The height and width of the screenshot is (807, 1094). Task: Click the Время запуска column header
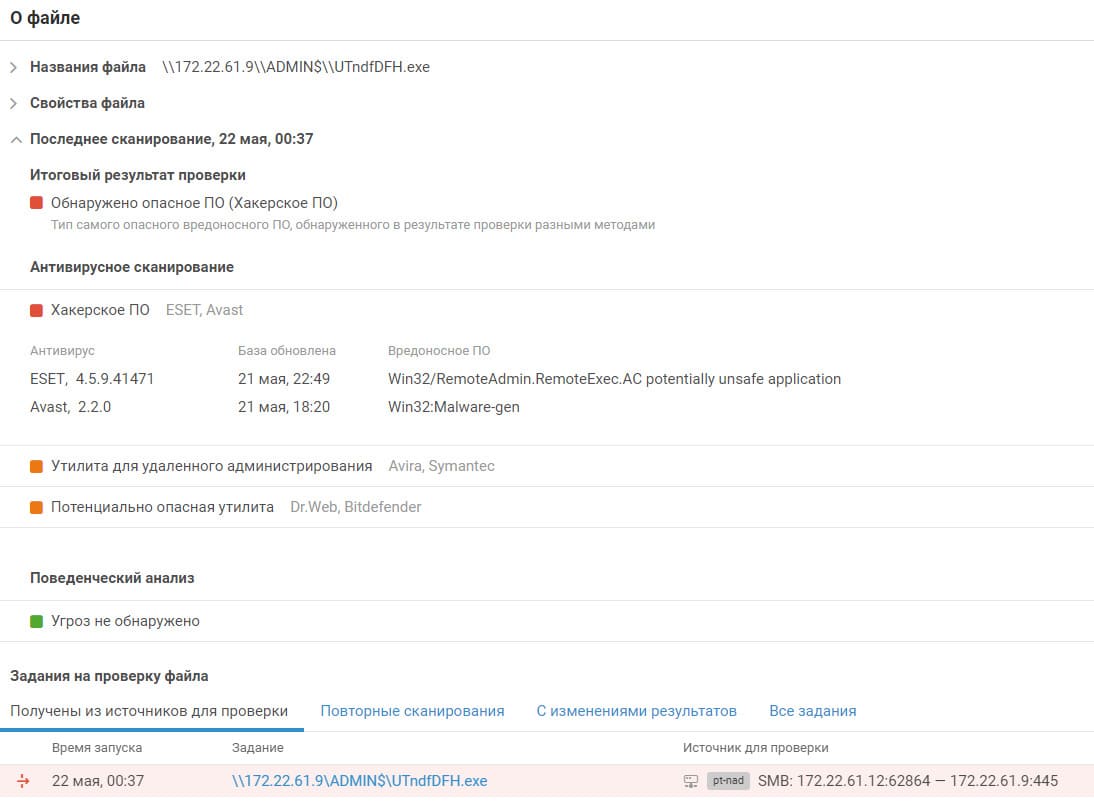pos(97,748)
